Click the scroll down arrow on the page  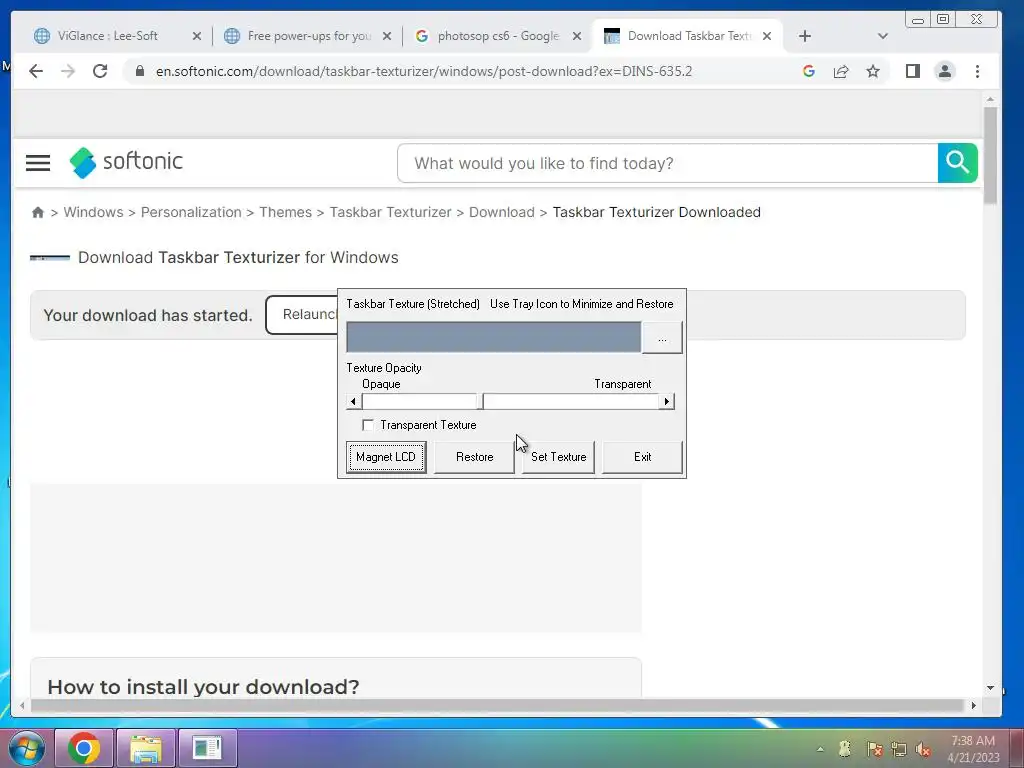coord(990,688)
